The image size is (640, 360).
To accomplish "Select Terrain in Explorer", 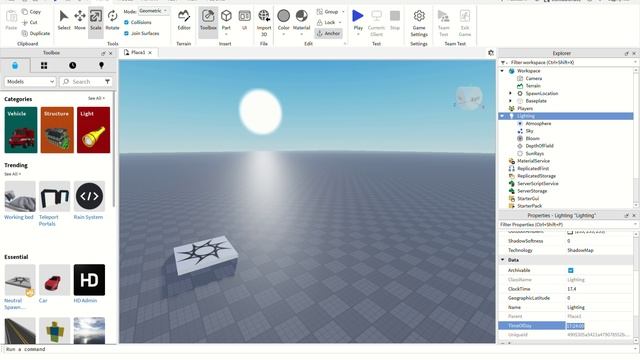I will pos(533,86).
